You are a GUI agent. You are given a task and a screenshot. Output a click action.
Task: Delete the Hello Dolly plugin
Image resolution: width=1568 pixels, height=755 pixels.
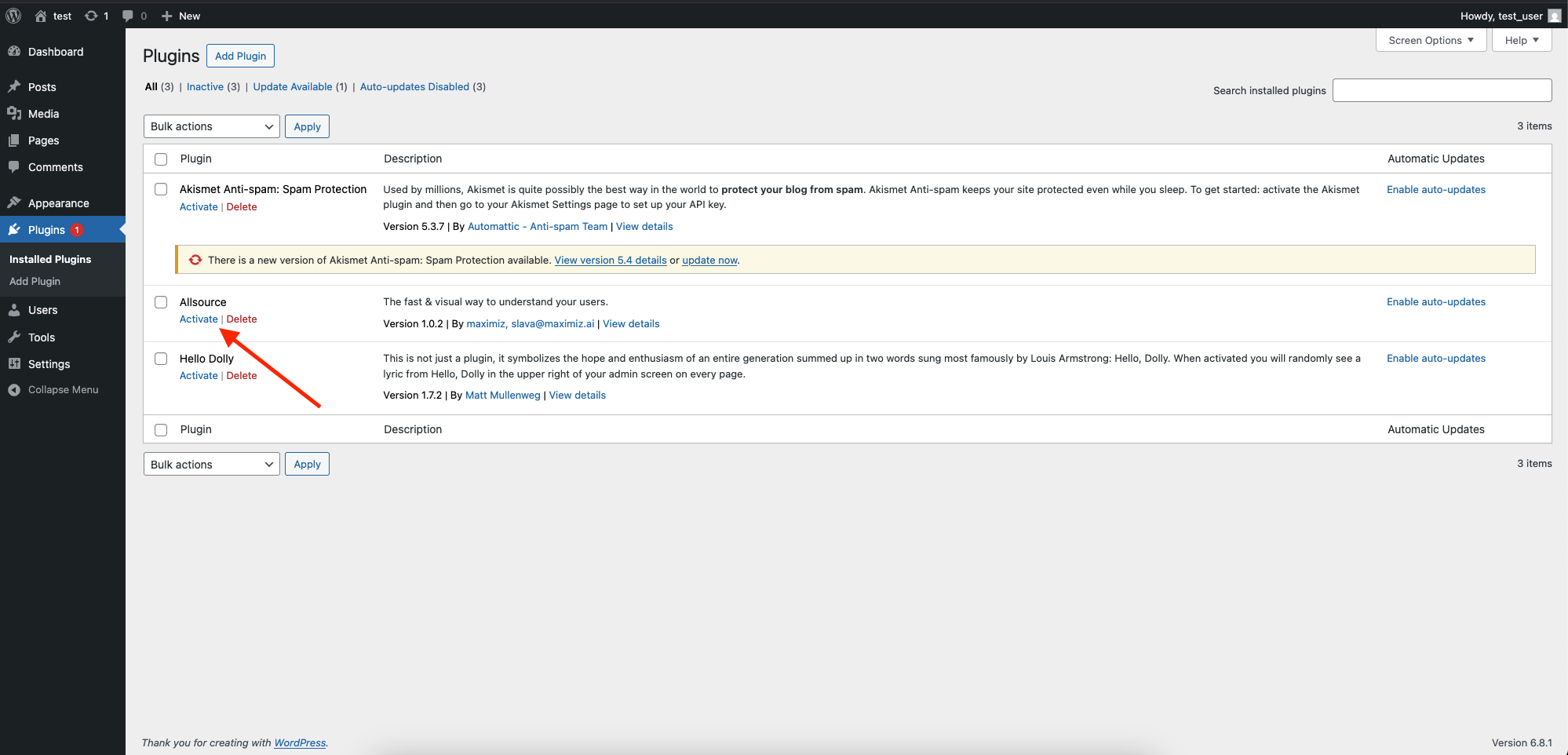[x=242, y=375]
